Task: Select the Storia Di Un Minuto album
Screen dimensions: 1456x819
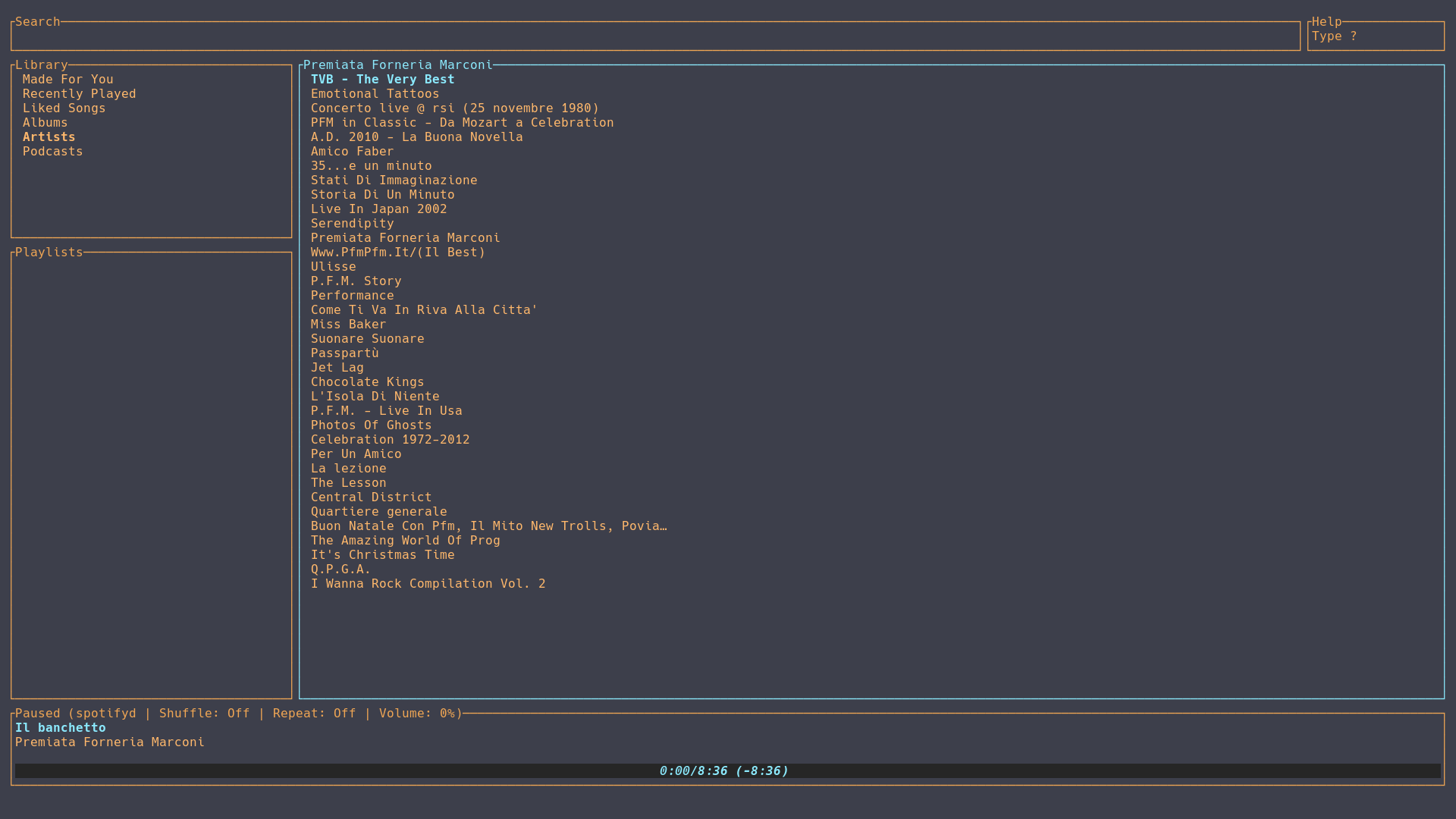Action: (382, 195)
